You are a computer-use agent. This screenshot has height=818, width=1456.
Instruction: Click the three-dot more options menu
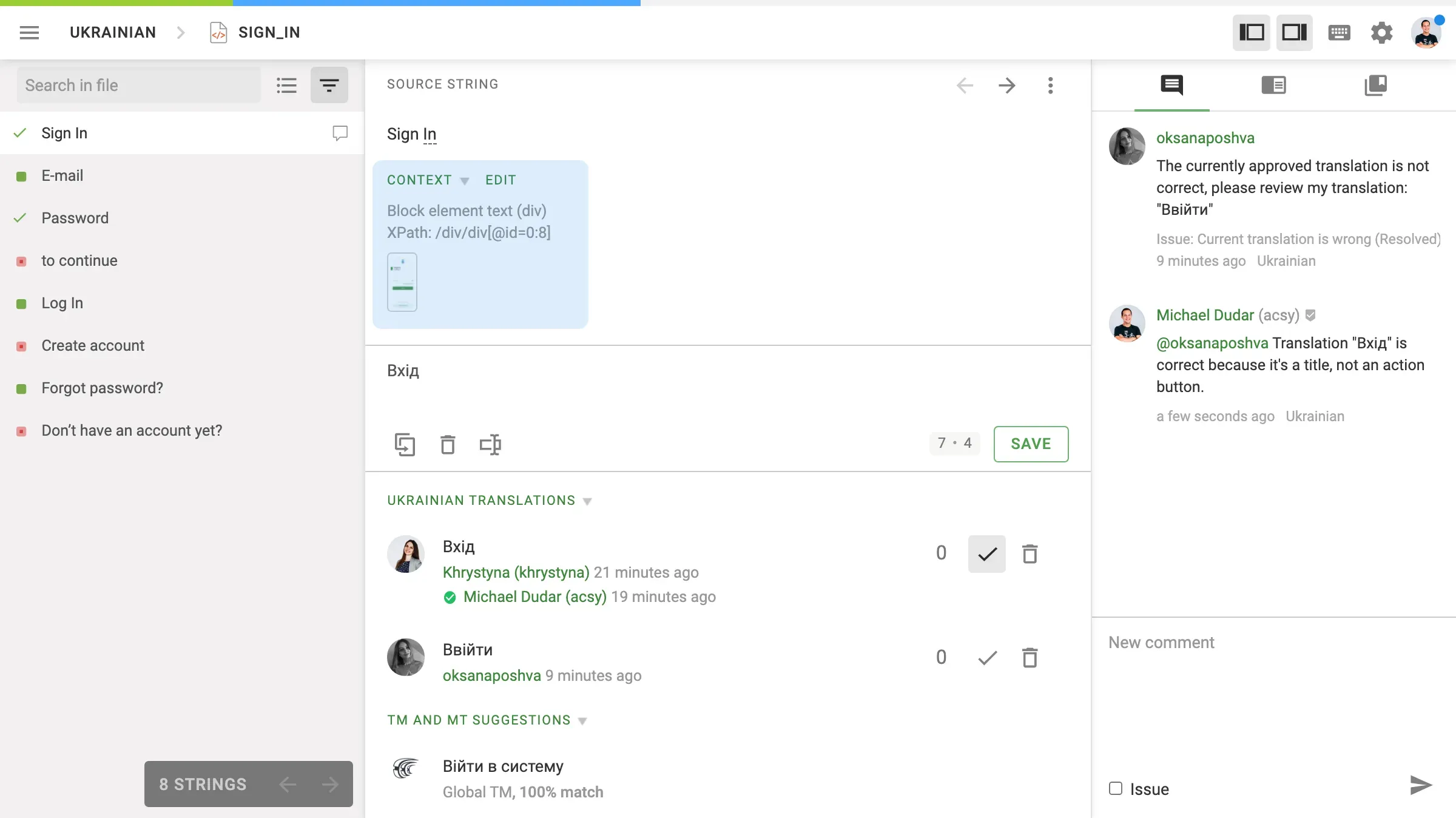tap(1051, 84)
